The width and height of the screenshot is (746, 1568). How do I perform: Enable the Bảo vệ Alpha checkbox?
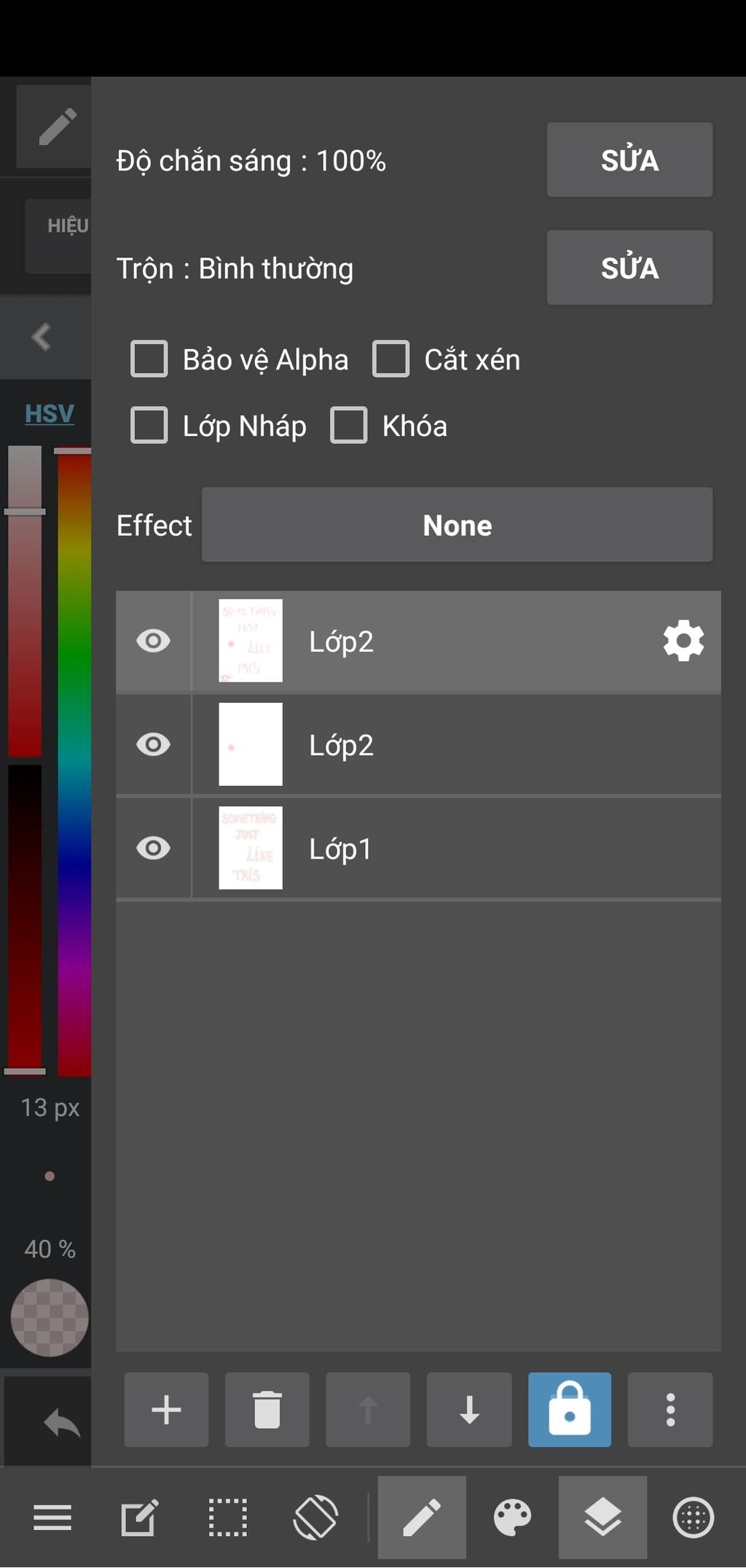click(149, 359)
